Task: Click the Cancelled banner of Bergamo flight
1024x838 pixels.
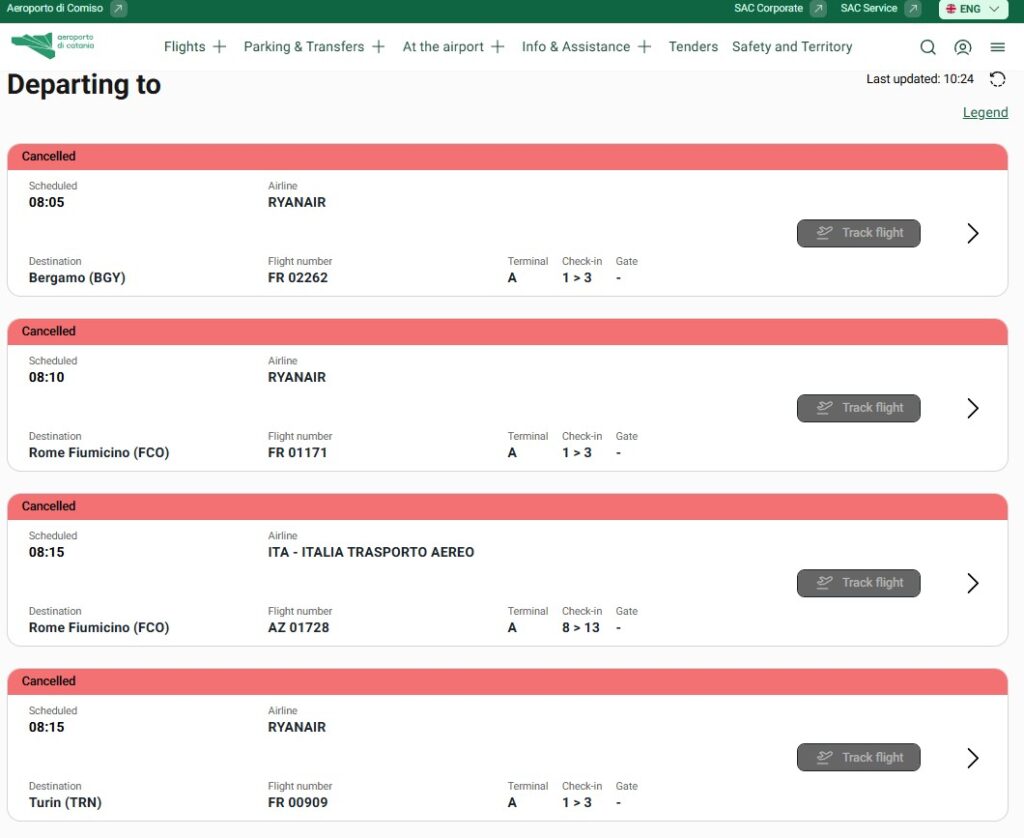Action: coord(507,157)
